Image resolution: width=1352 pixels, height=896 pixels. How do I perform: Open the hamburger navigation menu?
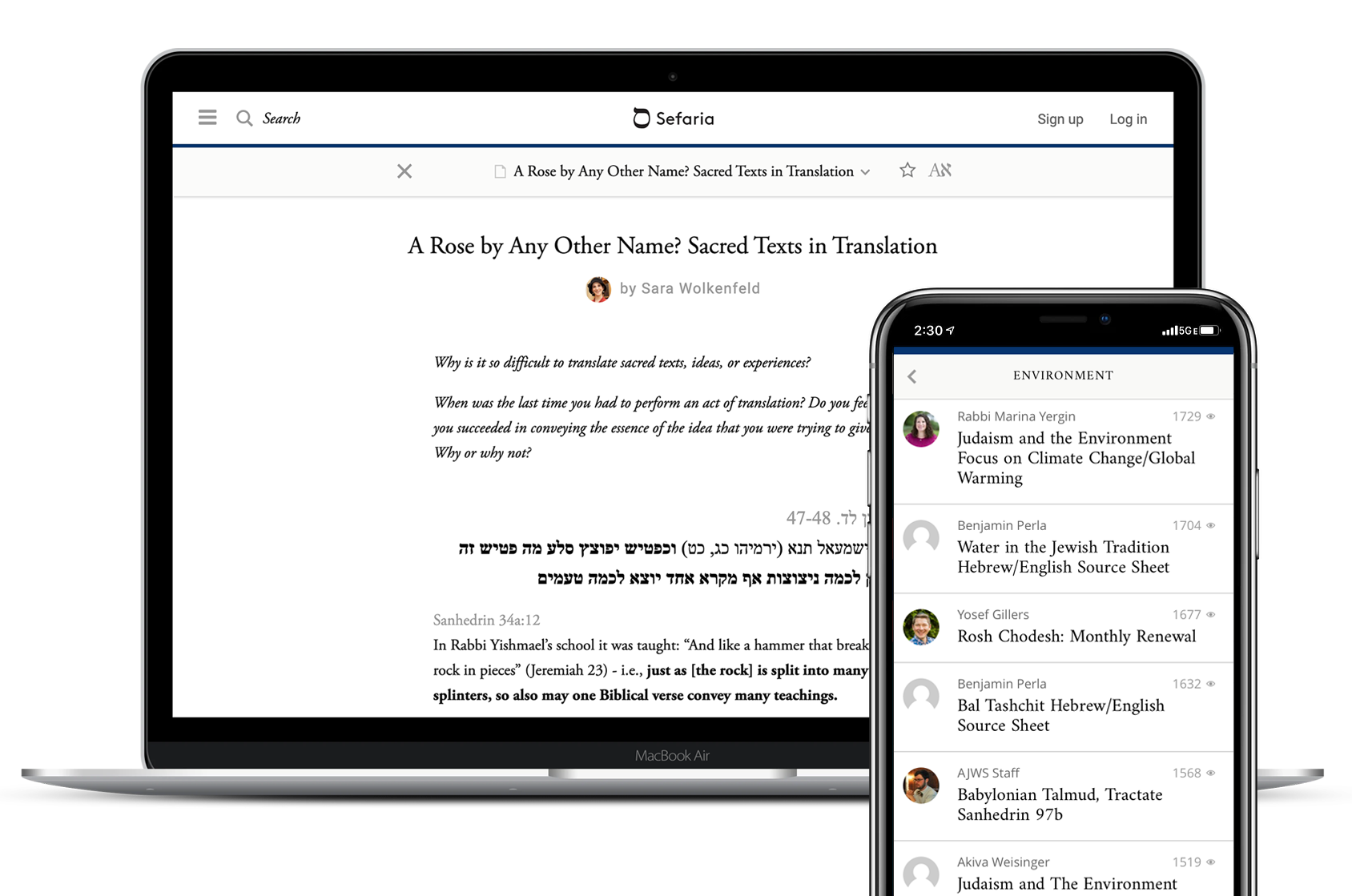click(x=207, y=119)
